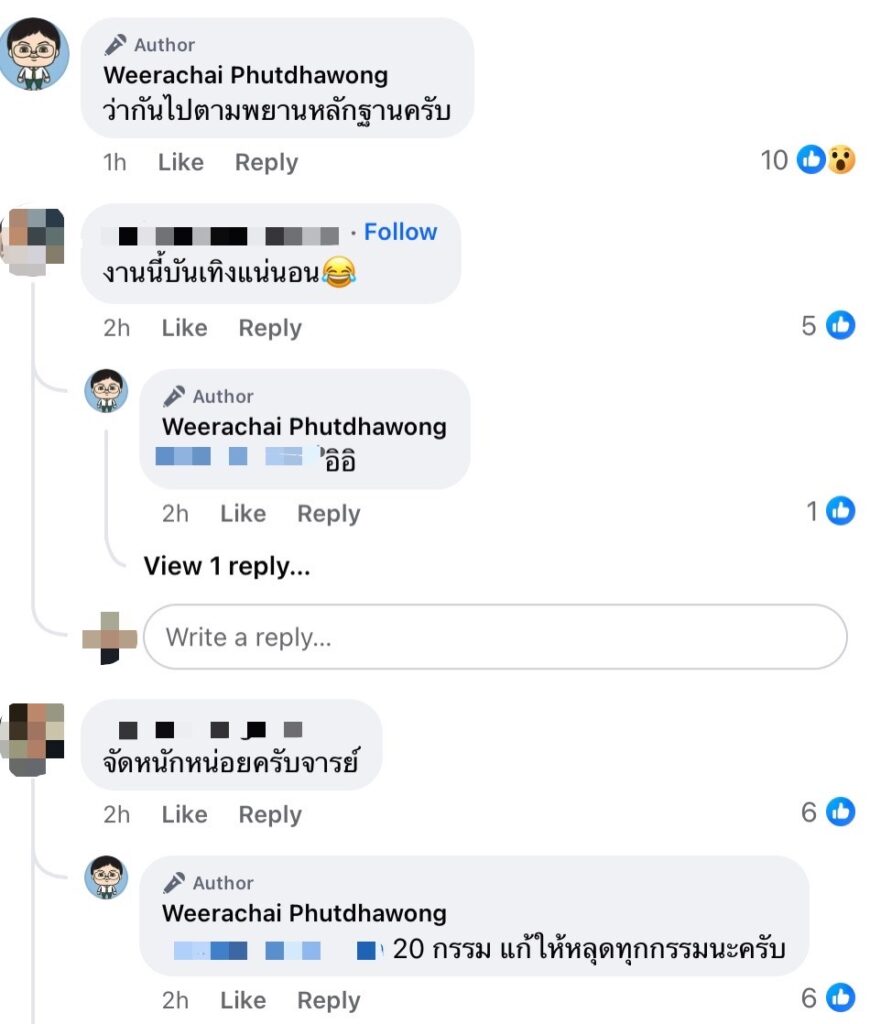Open Weerachai's cartoon avatar on top comment
This screenshot has height=1024, width=870.
[34, 54]
